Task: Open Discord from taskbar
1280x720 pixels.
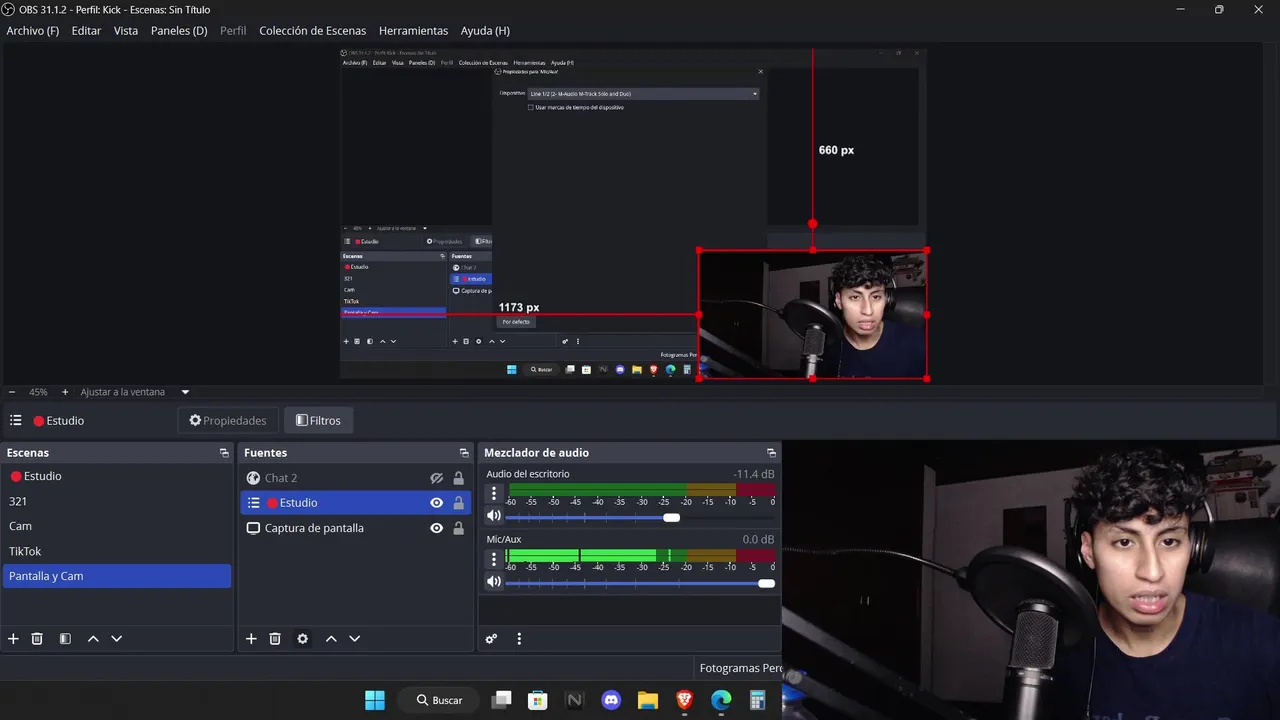Action: point(611,700)
